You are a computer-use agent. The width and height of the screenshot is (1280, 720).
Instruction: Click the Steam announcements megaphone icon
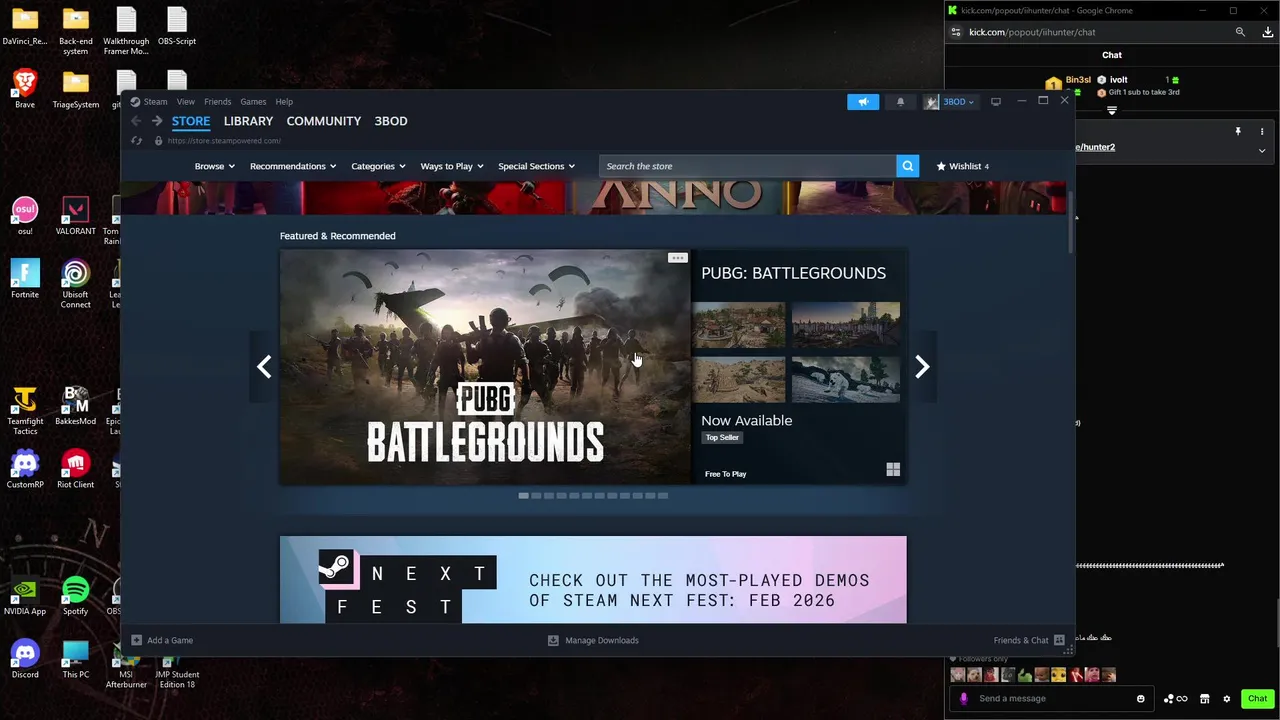(x=863, y=102)
